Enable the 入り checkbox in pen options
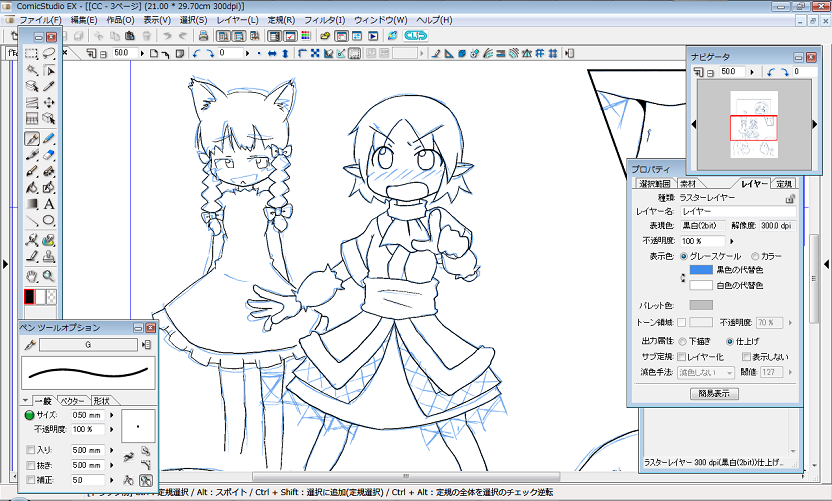The image size is (832, 501). [x=31, y=450]
